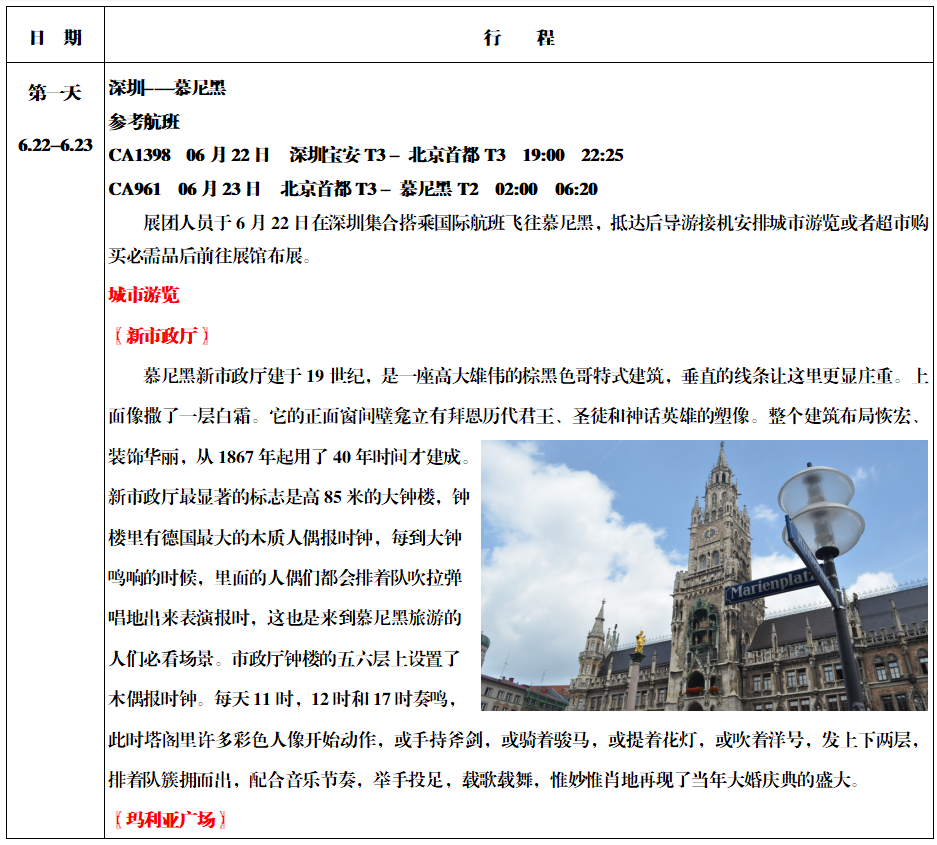This screenshot has width=937, height=845.
Task: Select the red 城市游览 heading
Action: pyautogui.click(x=144, y=295)
